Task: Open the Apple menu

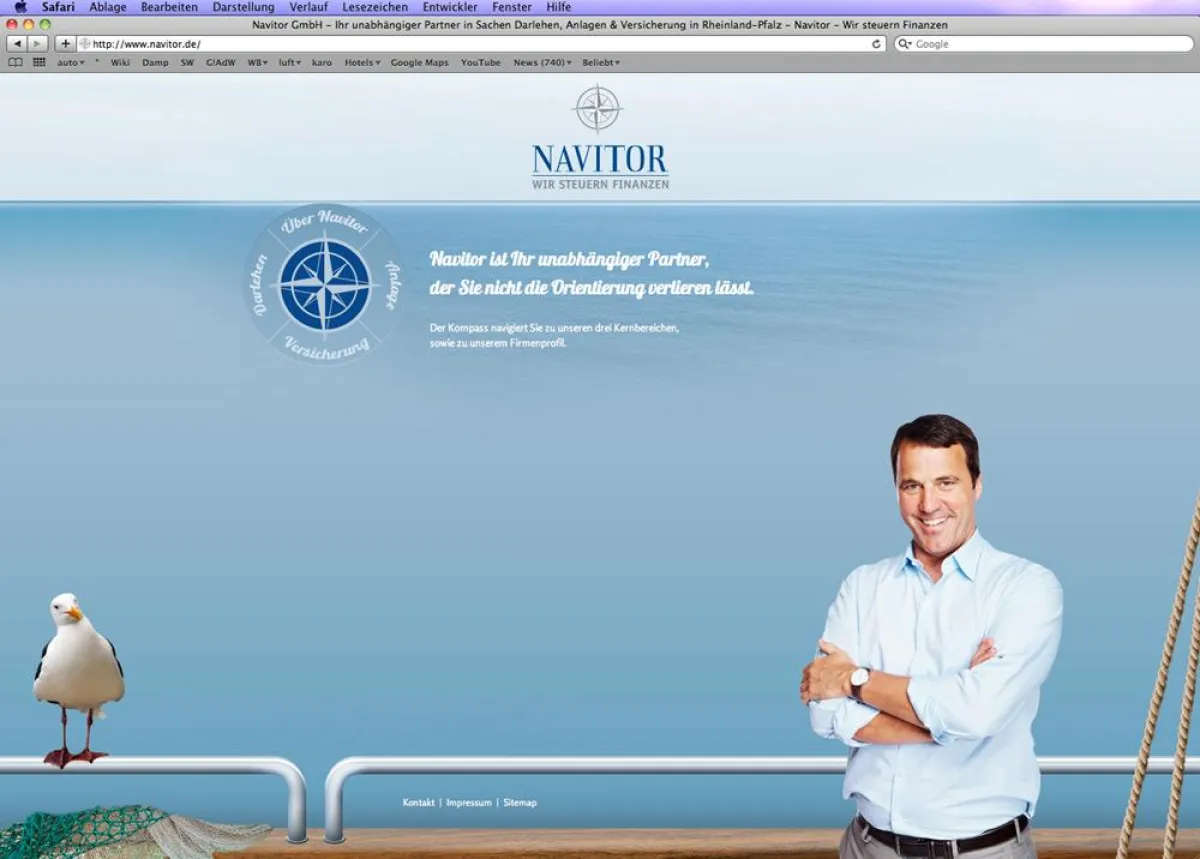Action: pos(20,7)
